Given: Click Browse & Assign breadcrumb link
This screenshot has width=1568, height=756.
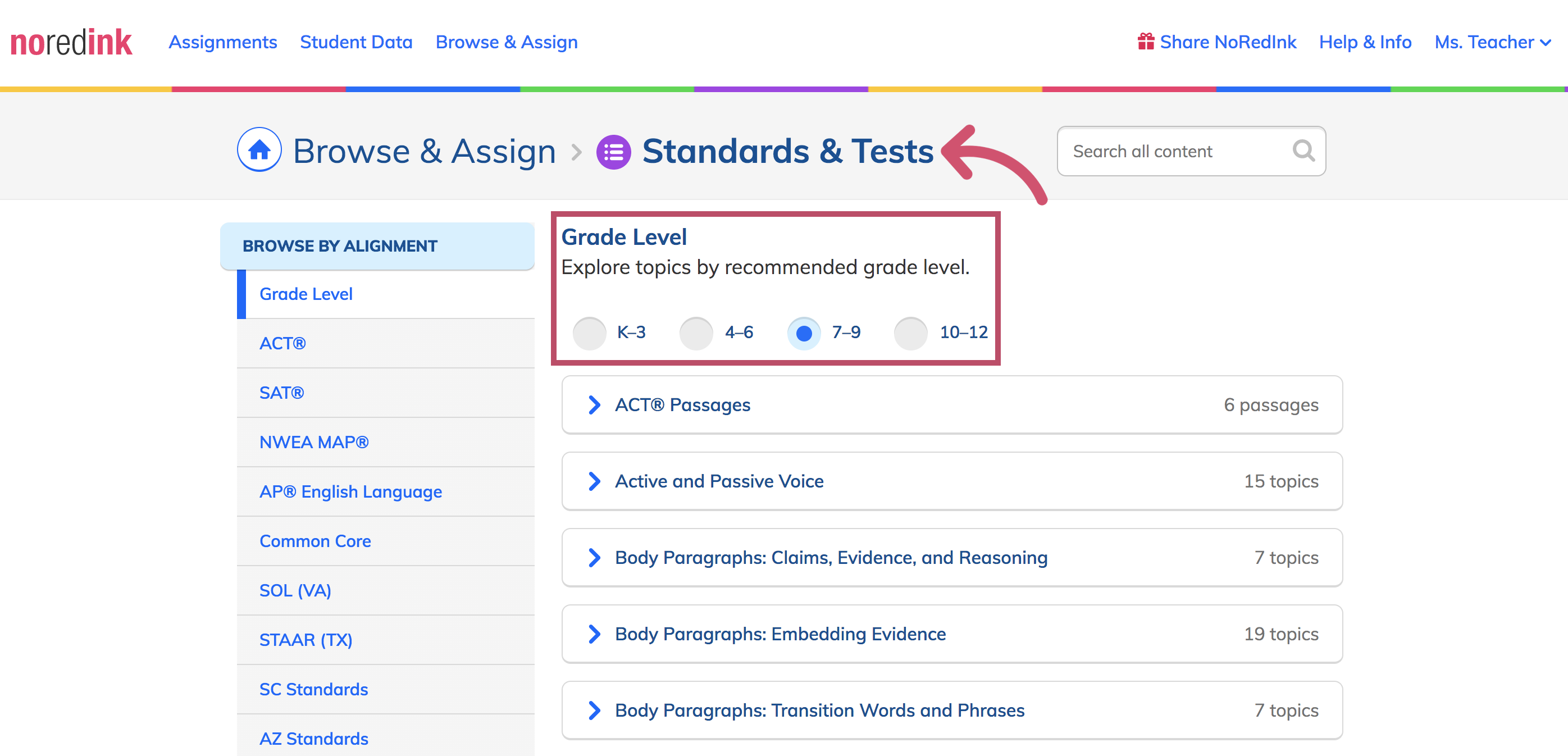Looking at the screenshot, I should coord(424,151).
